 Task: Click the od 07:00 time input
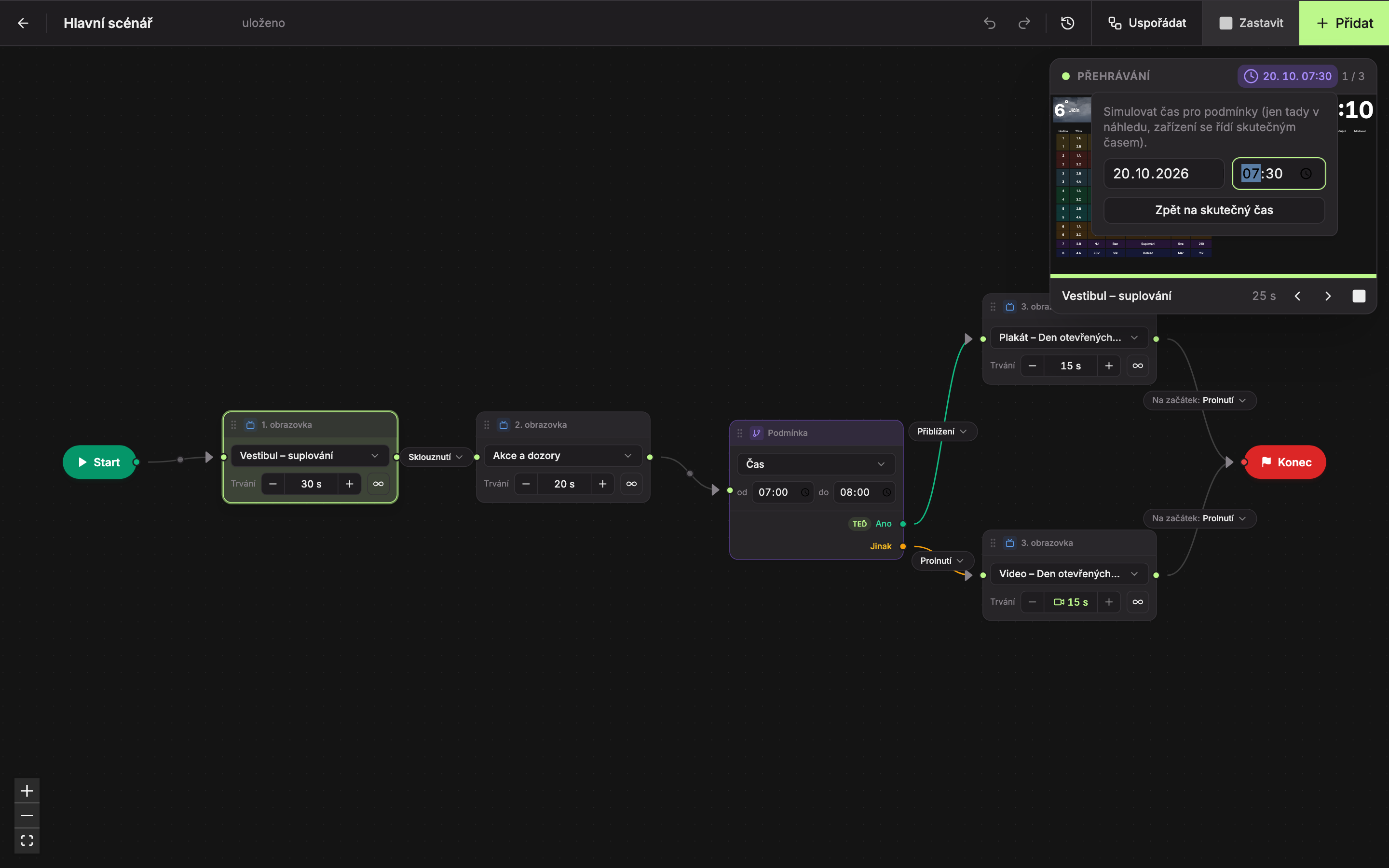tap(783, 492)
